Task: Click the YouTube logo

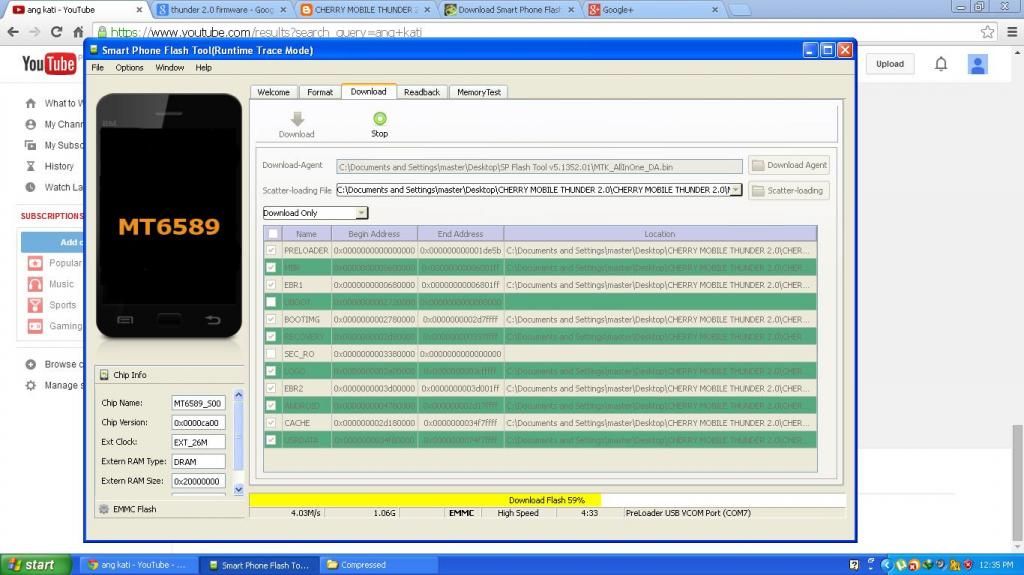Action: (49, 64)
